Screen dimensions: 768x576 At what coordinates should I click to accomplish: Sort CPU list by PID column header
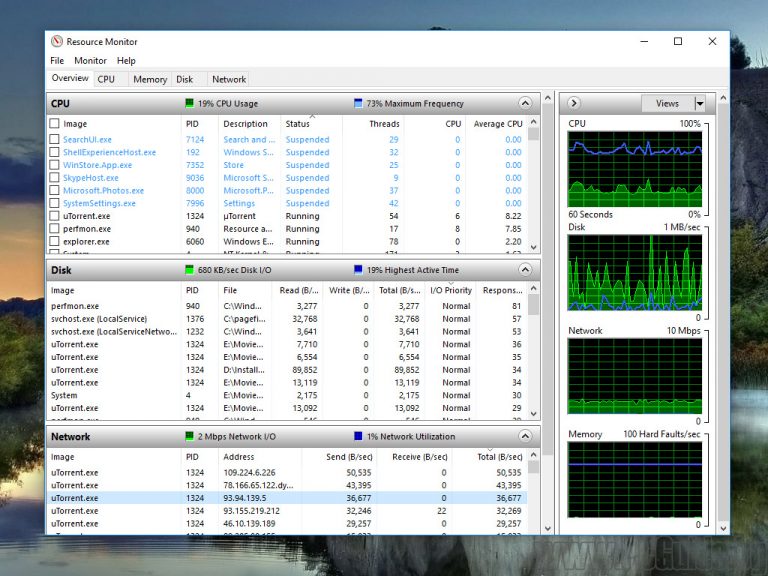pos(199,124)
